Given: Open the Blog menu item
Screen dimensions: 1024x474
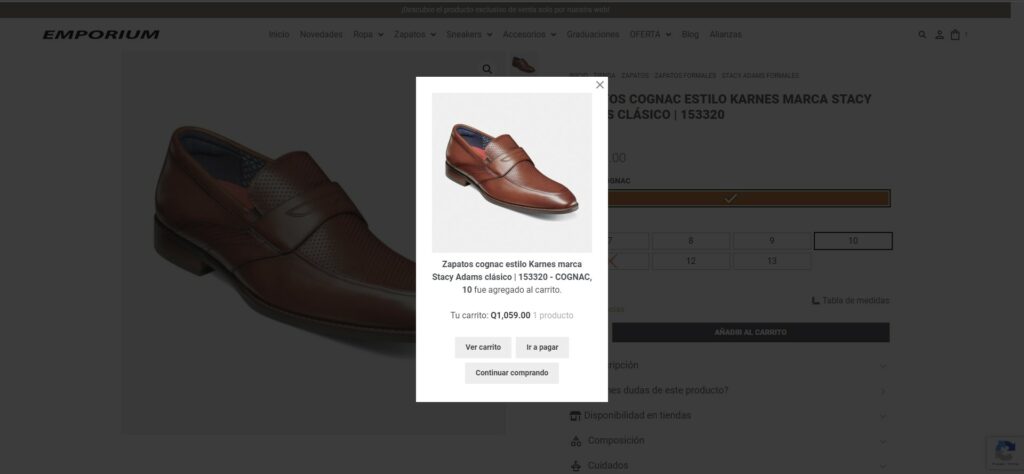Looking at the screenshot, I should [x=690, y=35].
